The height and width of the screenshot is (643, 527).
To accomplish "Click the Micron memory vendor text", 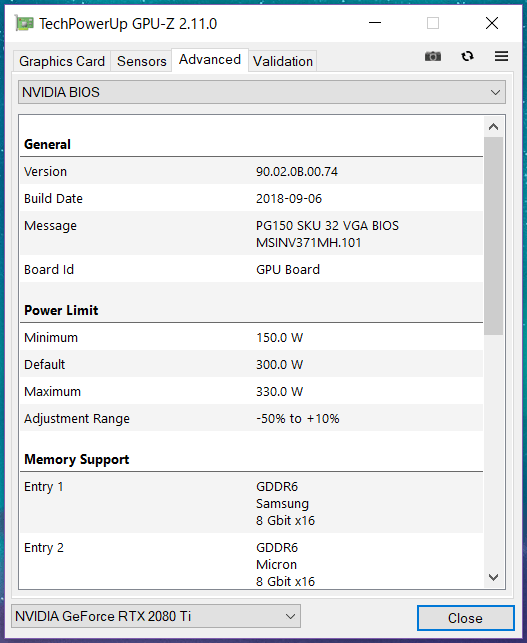I will point(276,565).
